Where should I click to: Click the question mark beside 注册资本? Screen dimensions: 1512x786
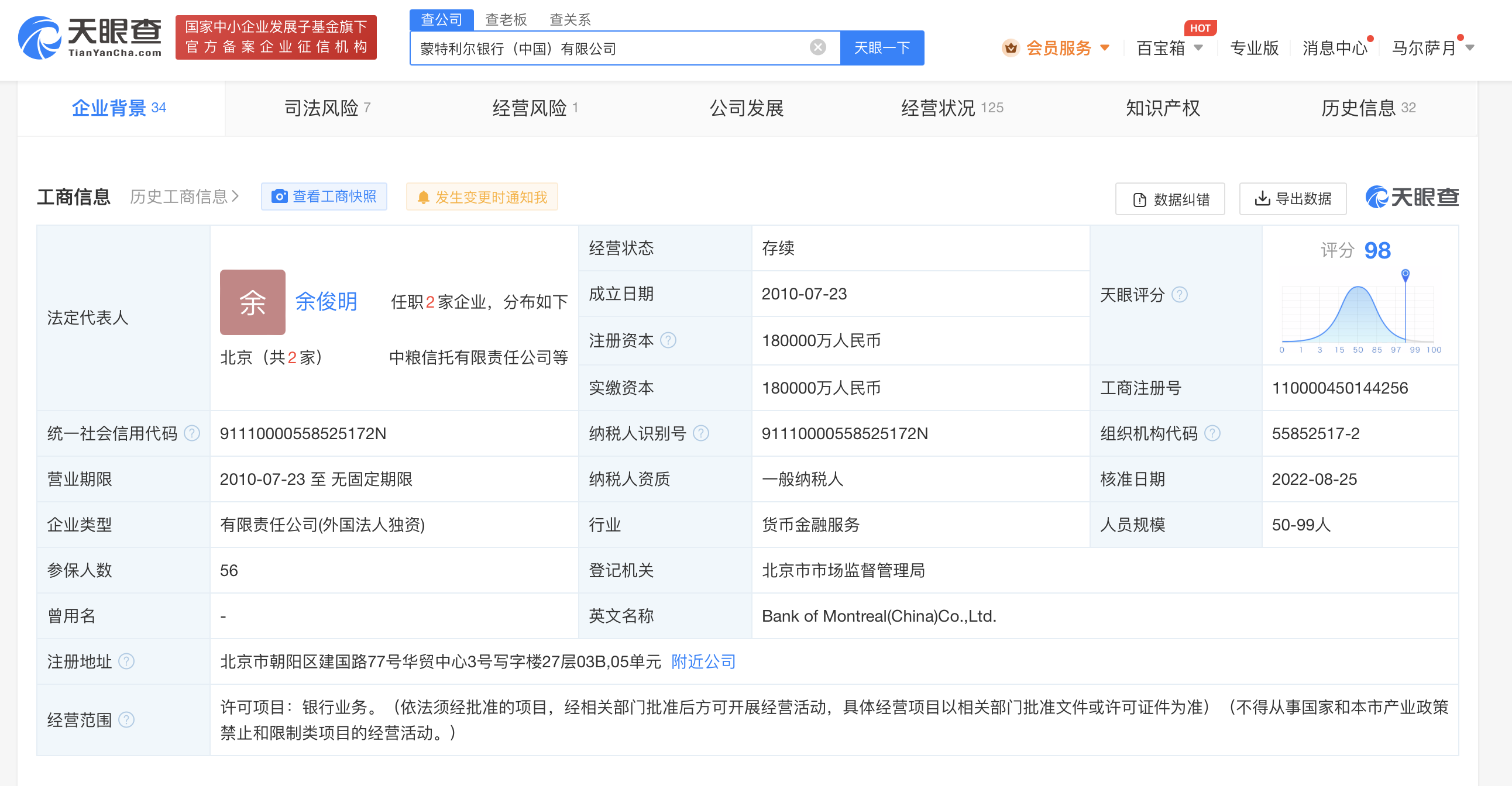point(669,340)
